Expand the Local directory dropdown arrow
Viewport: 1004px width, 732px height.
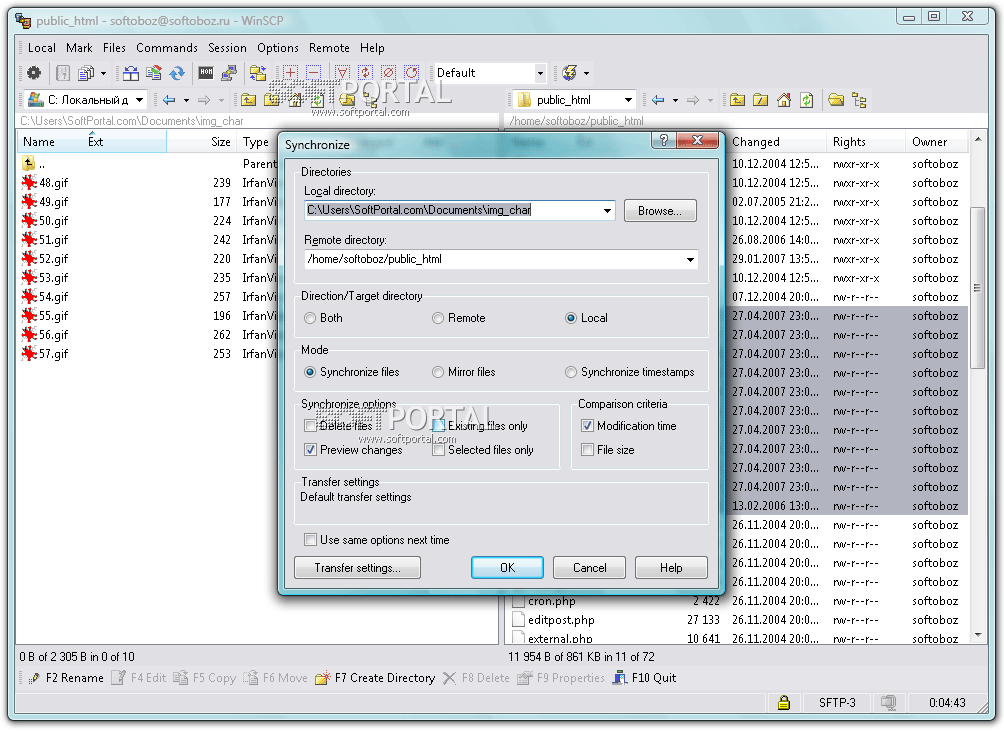[x=607, y=211]
